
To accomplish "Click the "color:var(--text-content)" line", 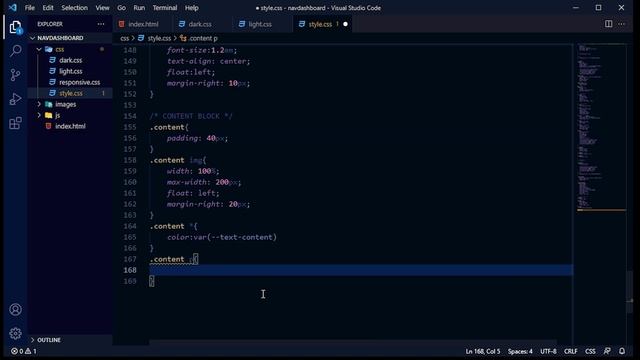I will click(x=222, y=237).
